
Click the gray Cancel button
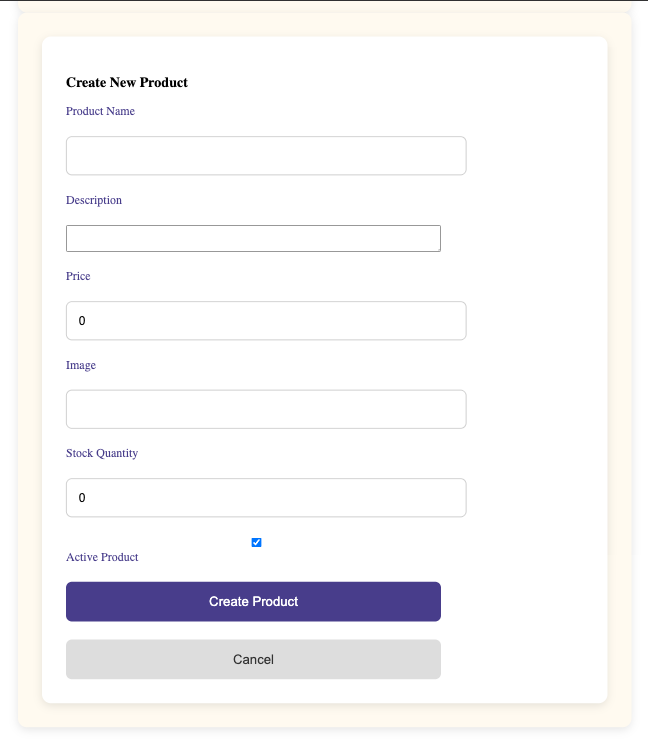(253, 659)
